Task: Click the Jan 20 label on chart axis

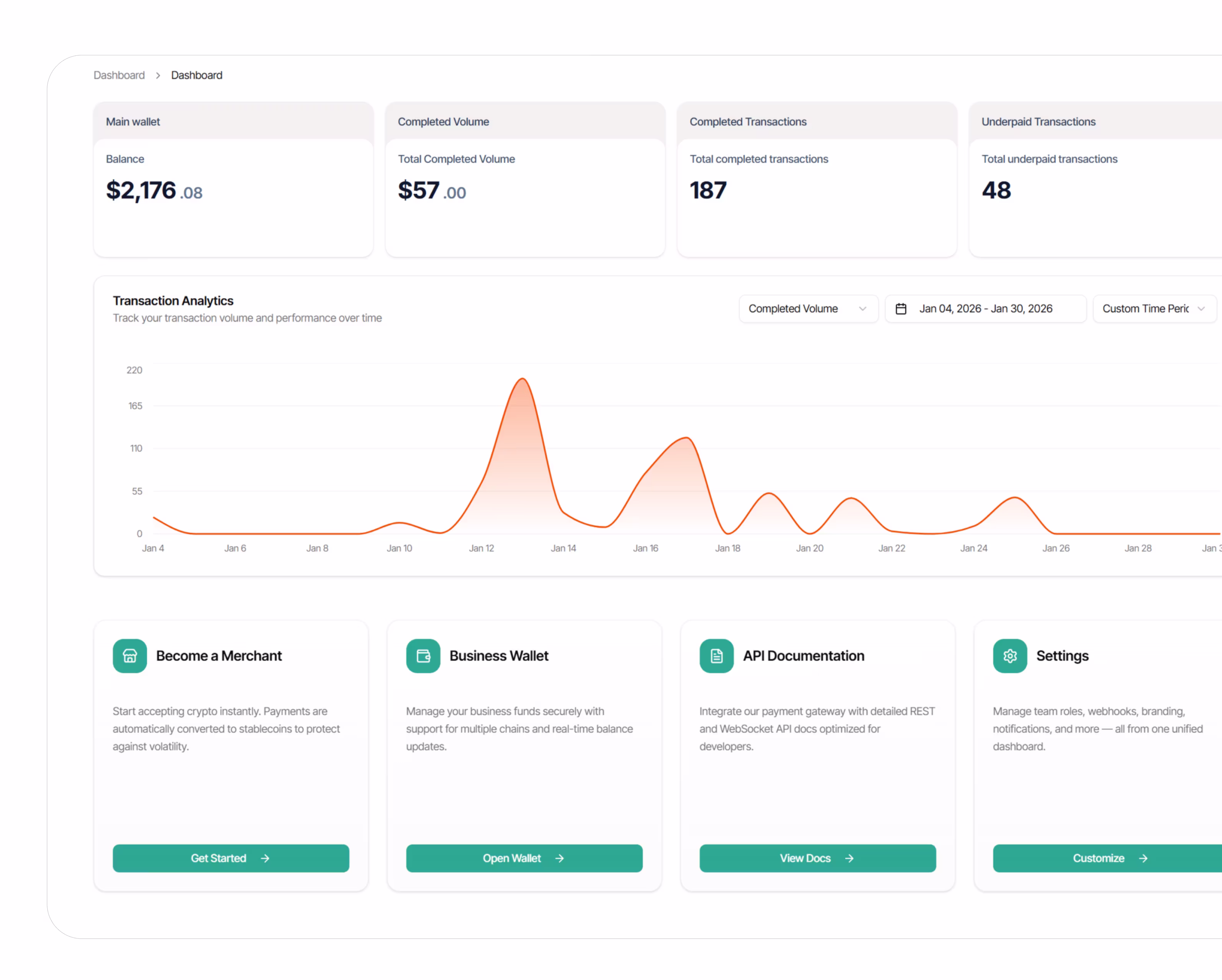Action: (x=809, y=548)
